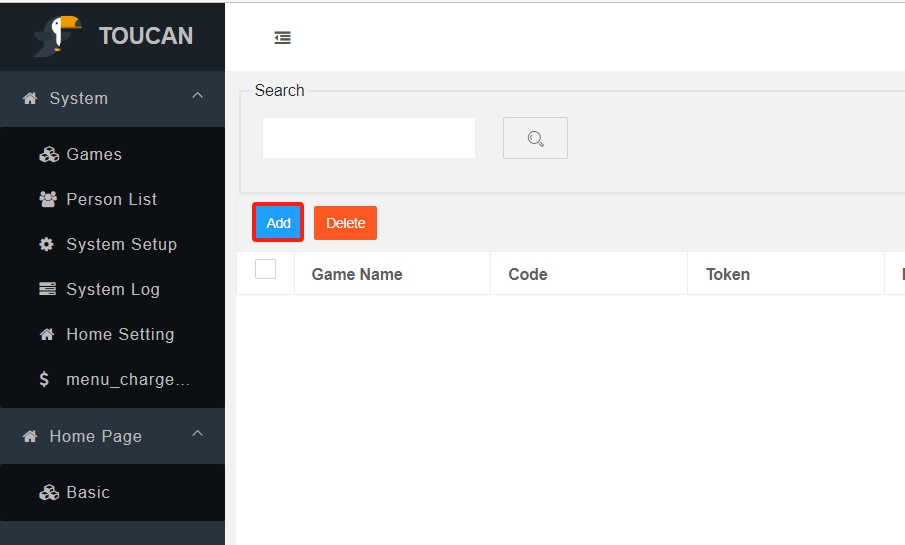Click the System Log server icon
The image size is (905, 545).
point(47,290)
